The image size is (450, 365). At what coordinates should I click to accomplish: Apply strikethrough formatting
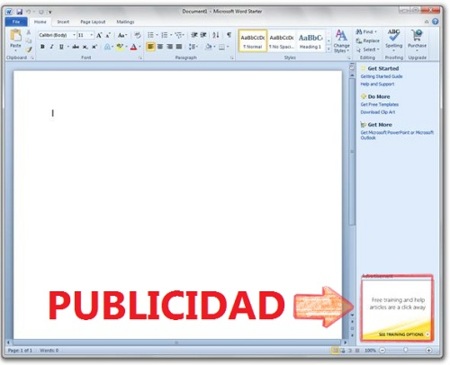[76, 47]
